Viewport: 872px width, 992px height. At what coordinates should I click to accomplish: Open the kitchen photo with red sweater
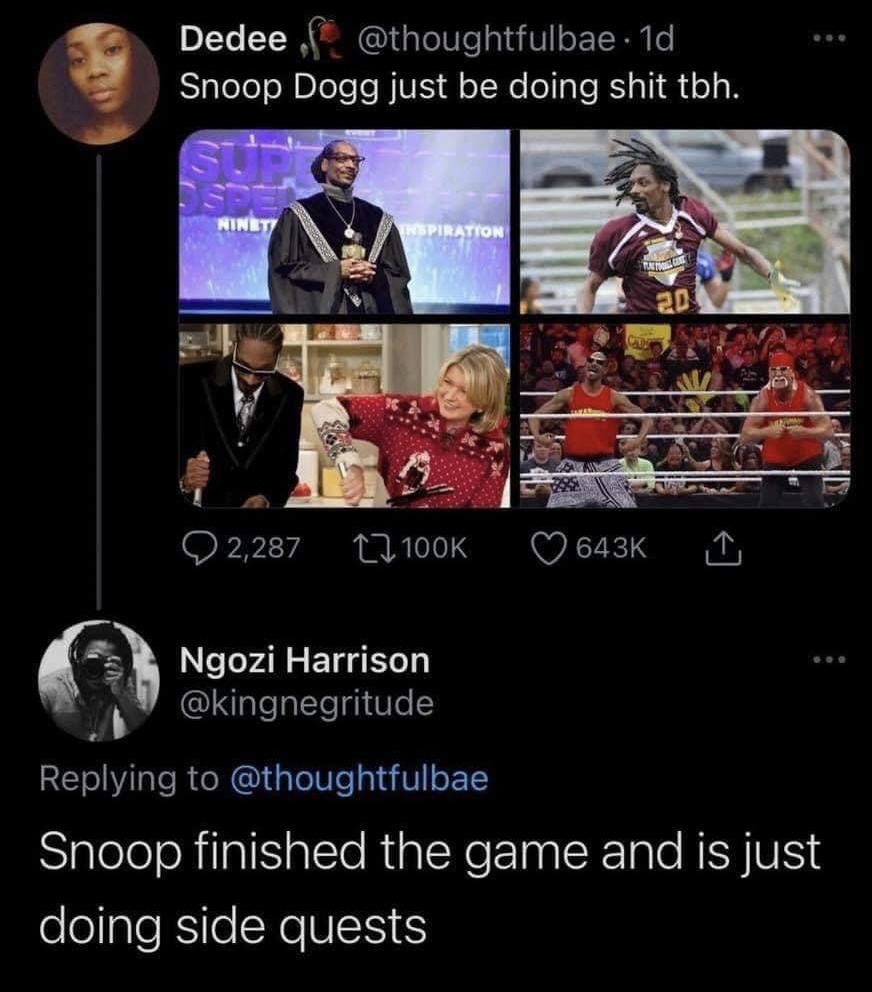pos(344,416)
